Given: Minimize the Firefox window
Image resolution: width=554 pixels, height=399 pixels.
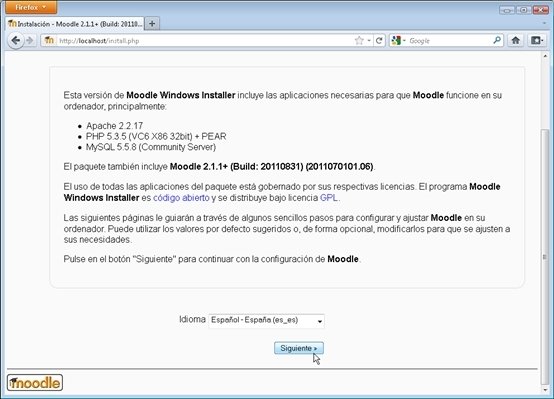Looking at the screenshot, I should click(507, 10).
